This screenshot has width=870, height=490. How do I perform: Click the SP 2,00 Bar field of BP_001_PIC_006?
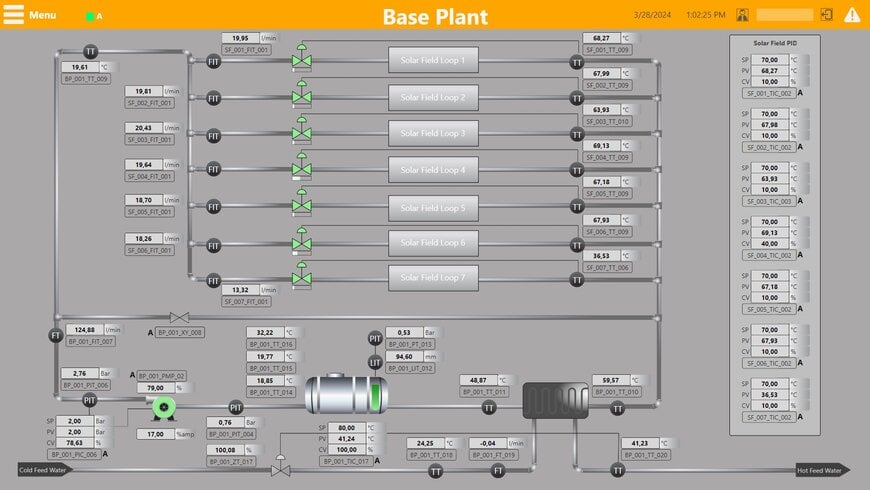[x=74, y=421]
